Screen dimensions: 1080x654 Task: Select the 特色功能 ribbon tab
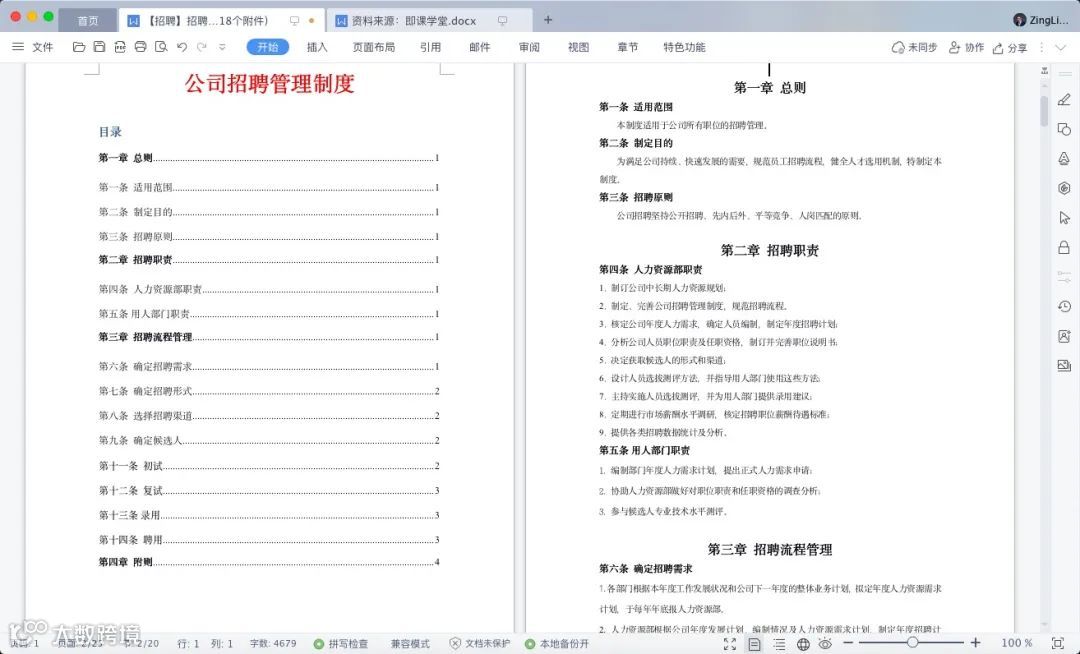pos(684,47)
